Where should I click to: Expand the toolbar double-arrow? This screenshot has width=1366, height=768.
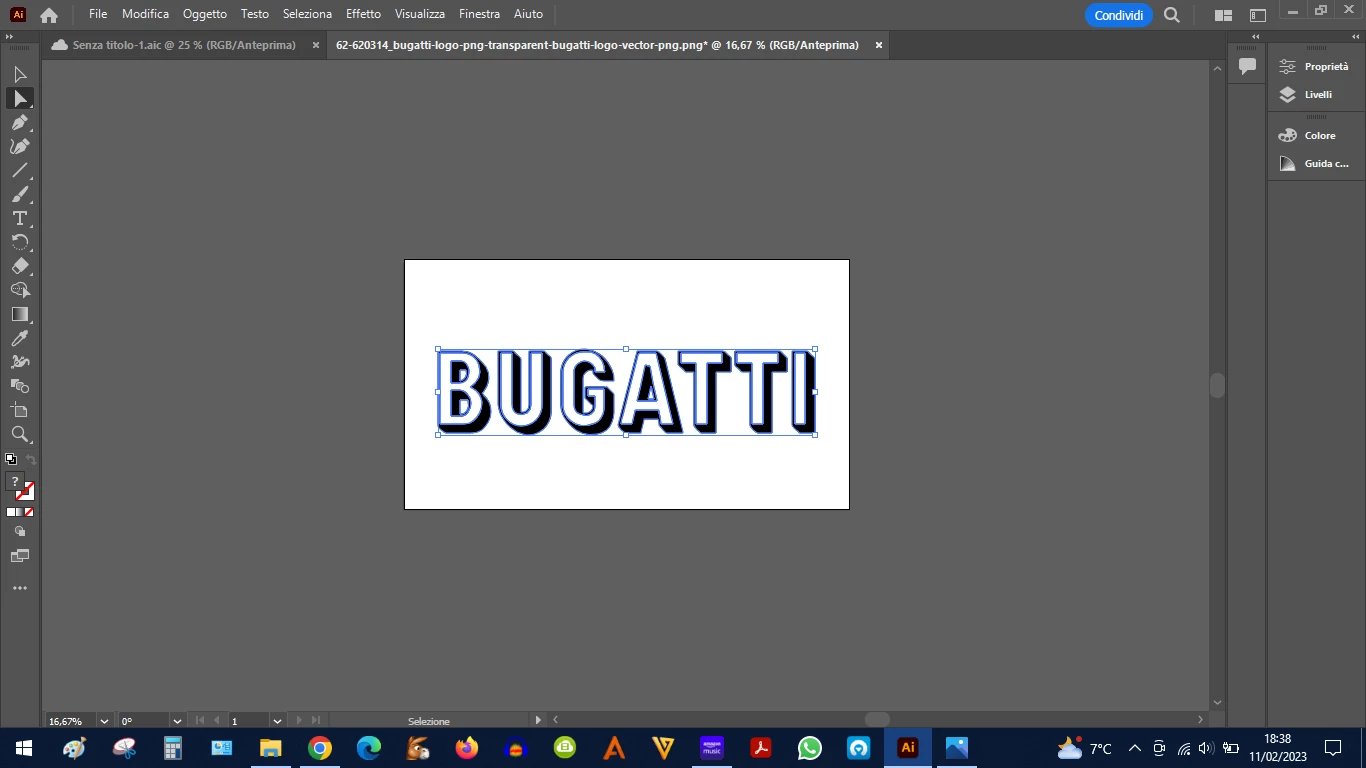pos(9,37)
